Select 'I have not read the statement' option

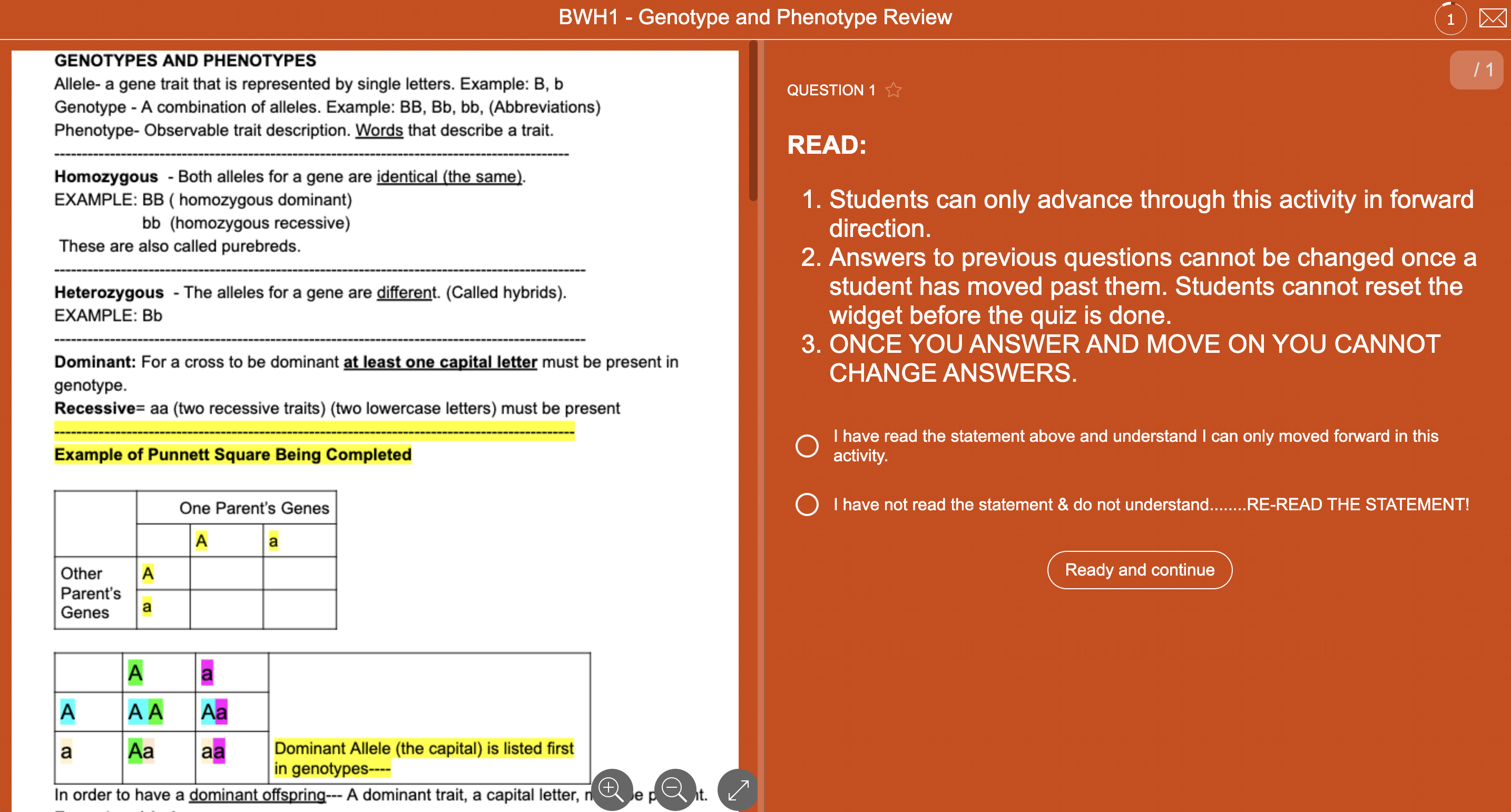coord(807,504)
